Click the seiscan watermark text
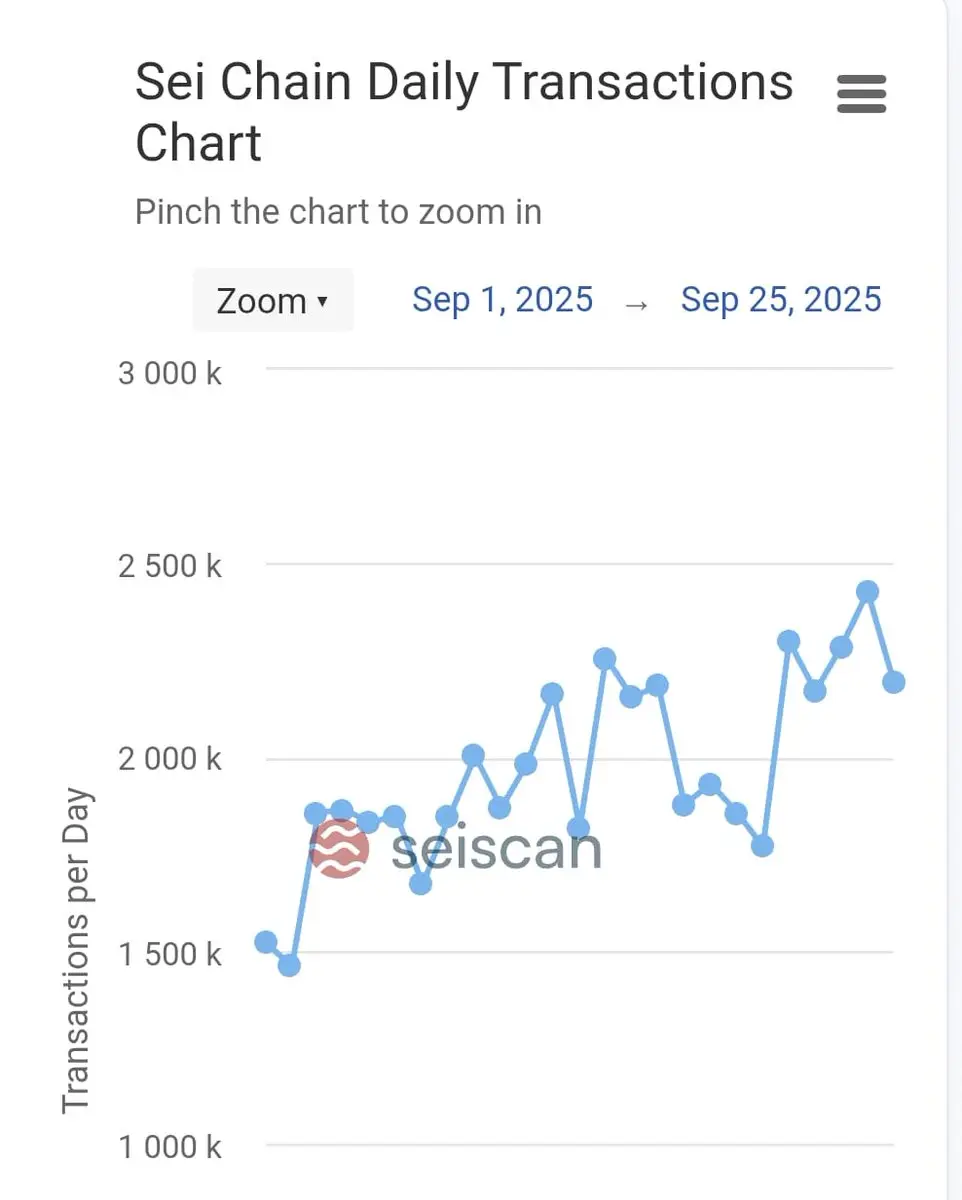Viewport: 962px width, 1200px height. click(x=497, y=850)
